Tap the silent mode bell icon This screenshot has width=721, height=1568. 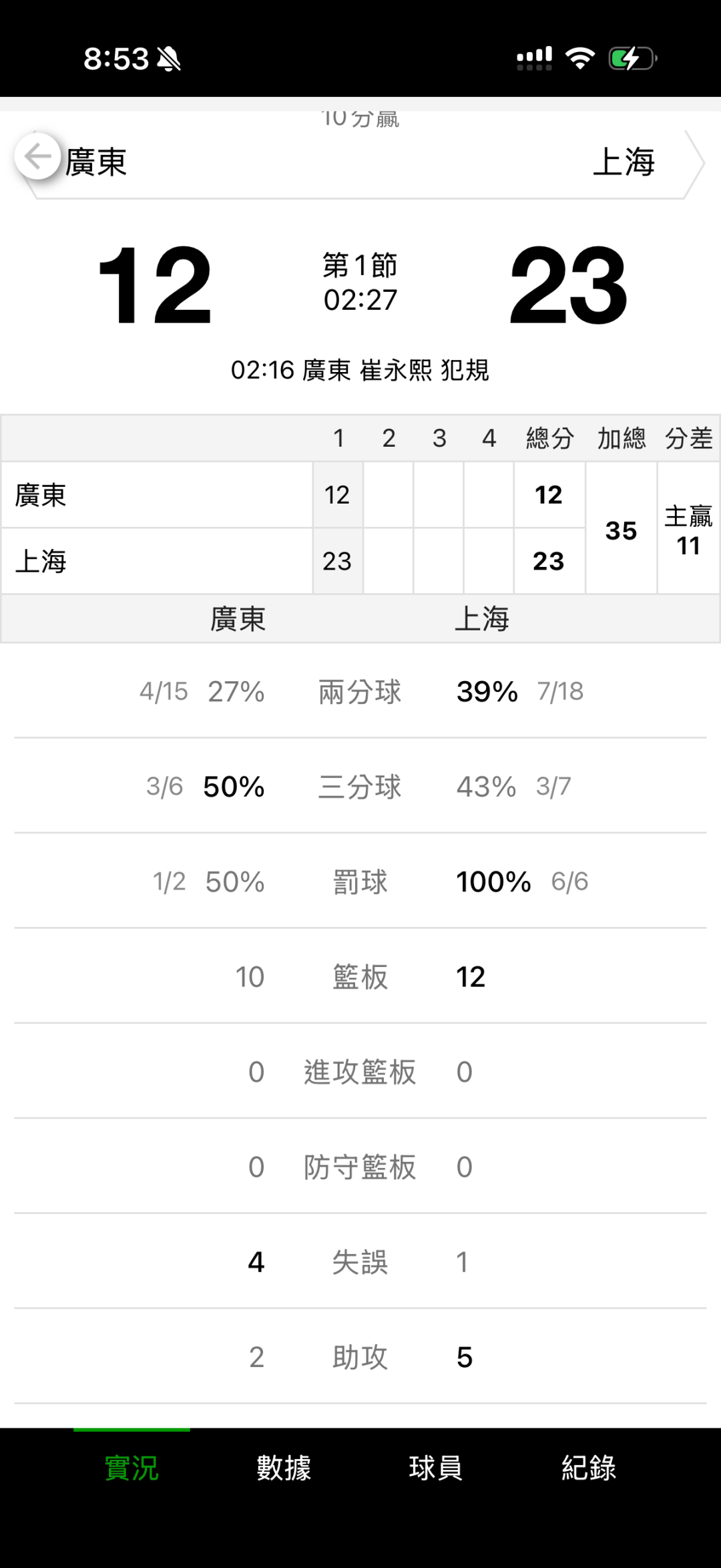click(x=169, y=59)
